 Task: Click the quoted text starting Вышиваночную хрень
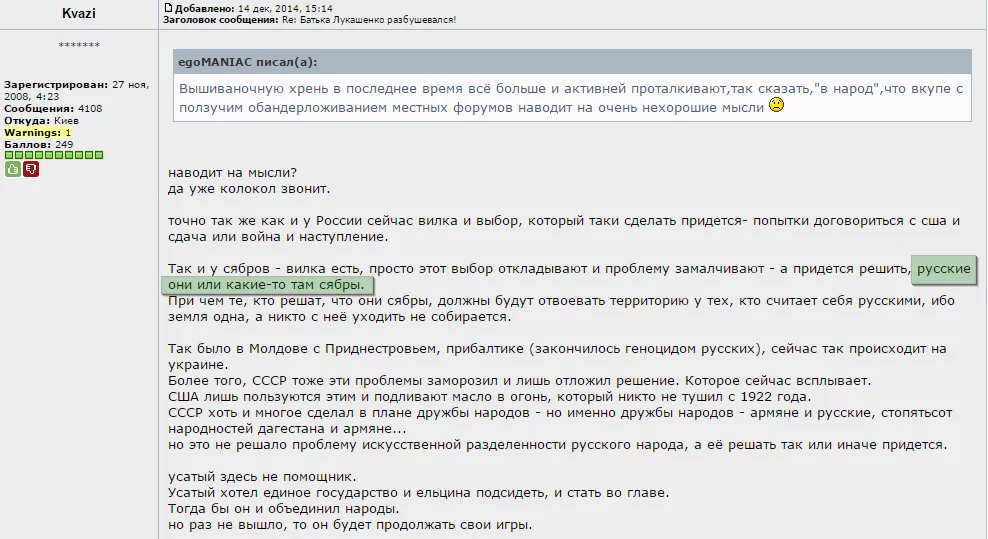(x=571, y=98)
